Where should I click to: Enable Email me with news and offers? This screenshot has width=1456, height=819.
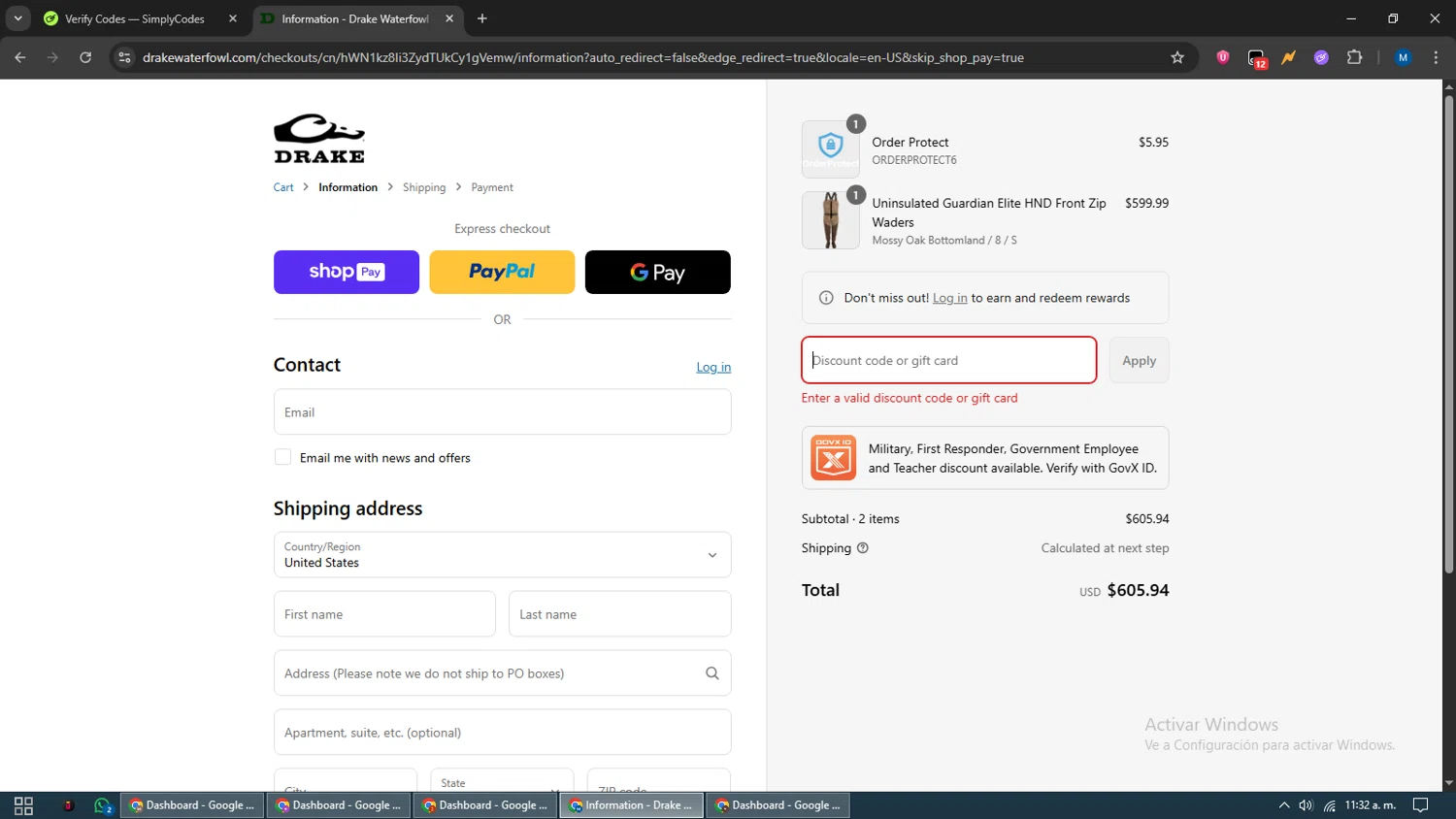point(282,457)
